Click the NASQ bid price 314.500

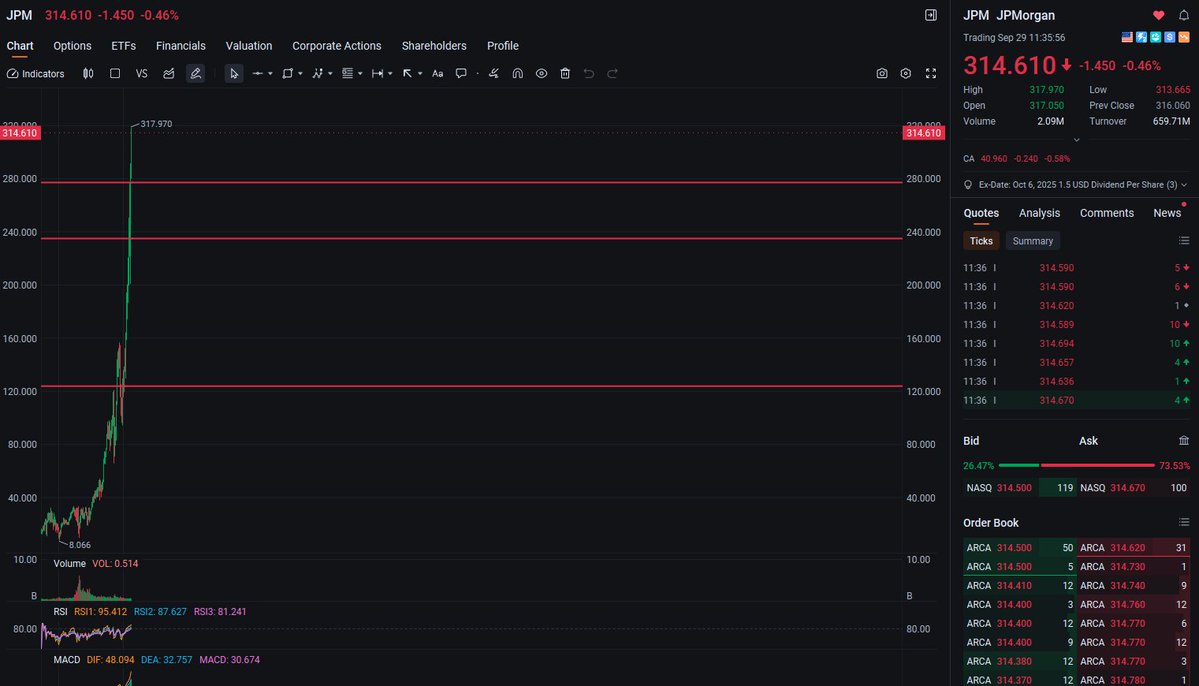(x=1014, y=488)
